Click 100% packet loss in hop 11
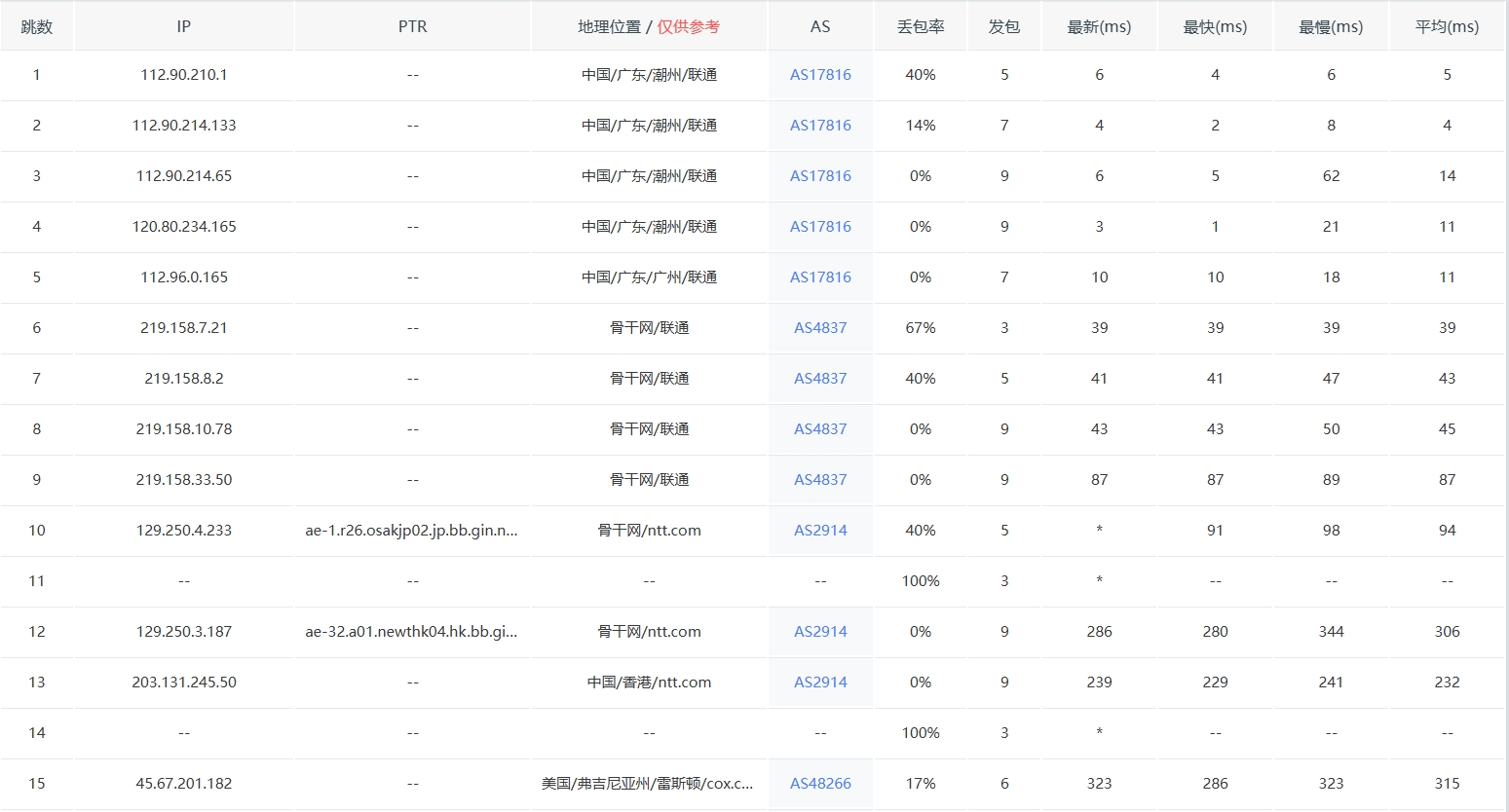Viewport: 1509px width, 812px height. [x=921, y=581]
